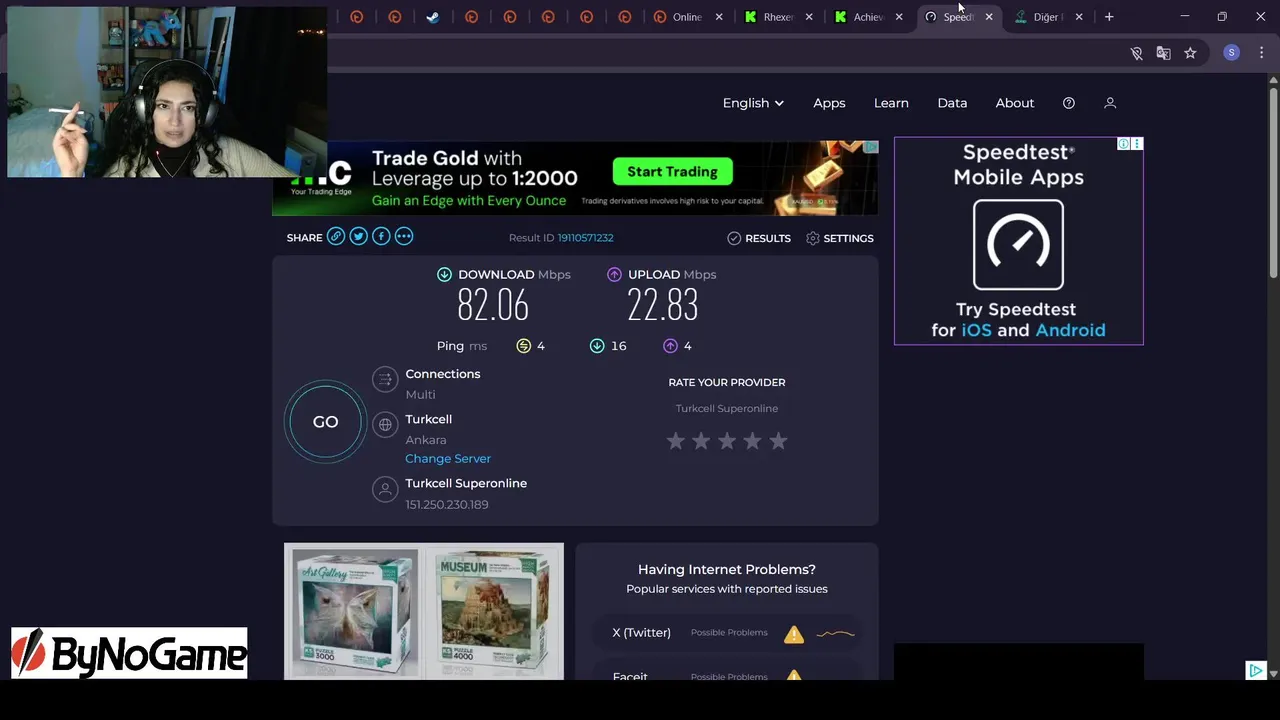Open the browser profile S avatar

click(1232, 53)
